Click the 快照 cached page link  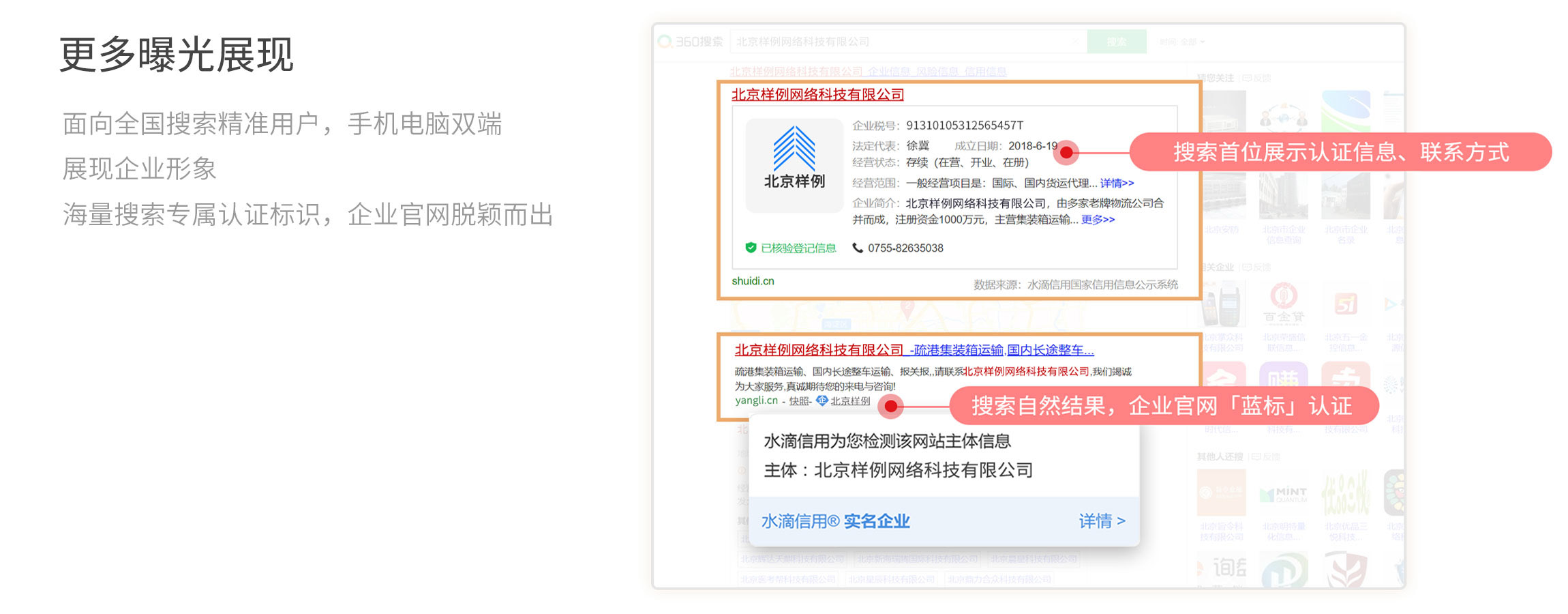point(798,401)
